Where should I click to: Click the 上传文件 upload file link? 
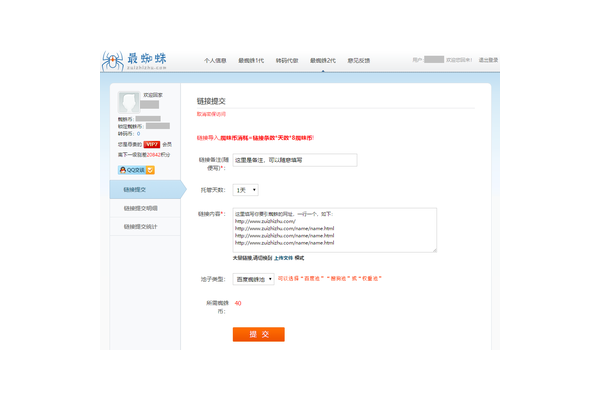click(x=283, y=258)
